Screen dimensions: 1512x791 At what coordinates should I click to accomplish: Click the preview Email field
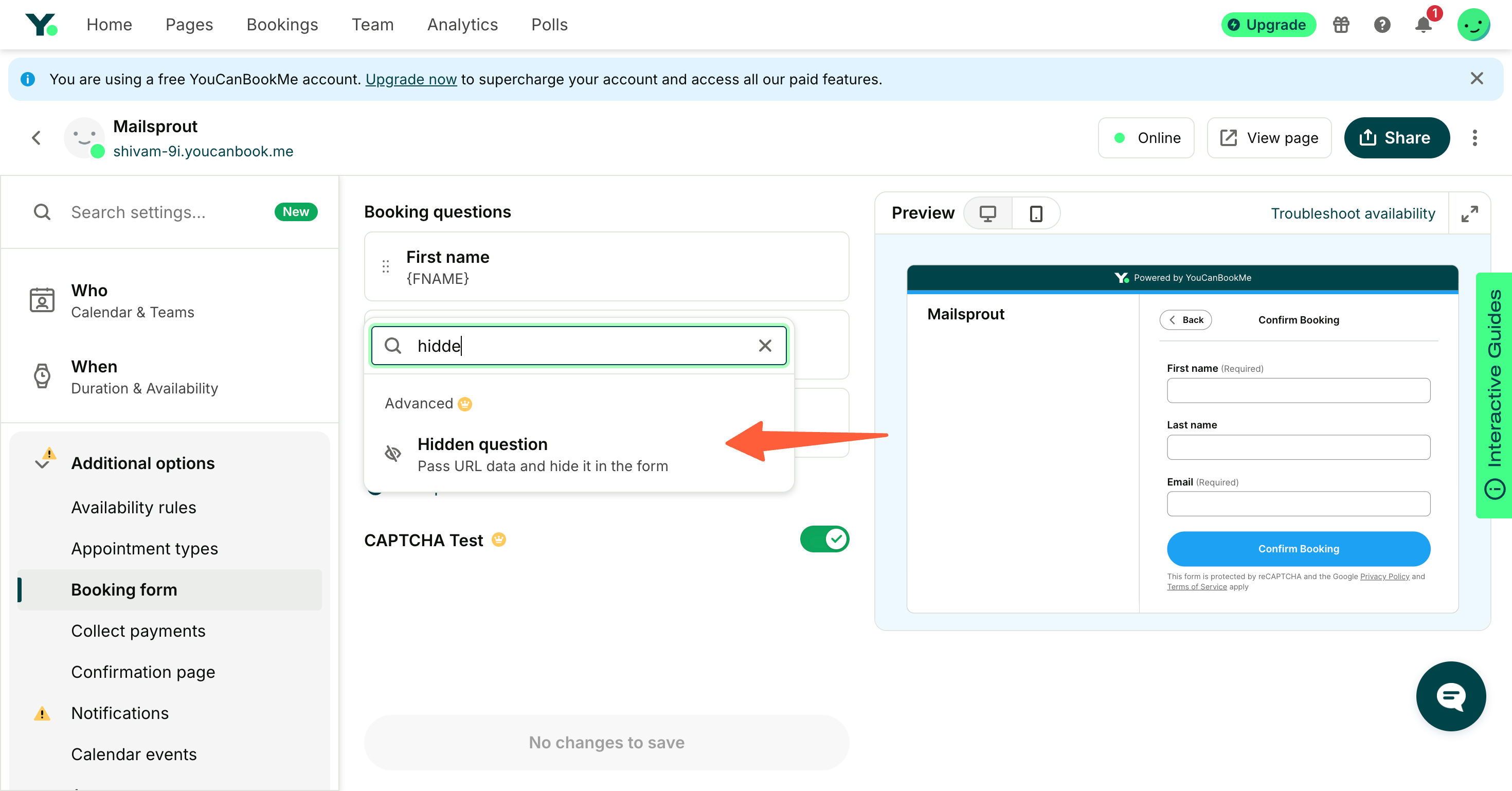[x=1299, y=504]
